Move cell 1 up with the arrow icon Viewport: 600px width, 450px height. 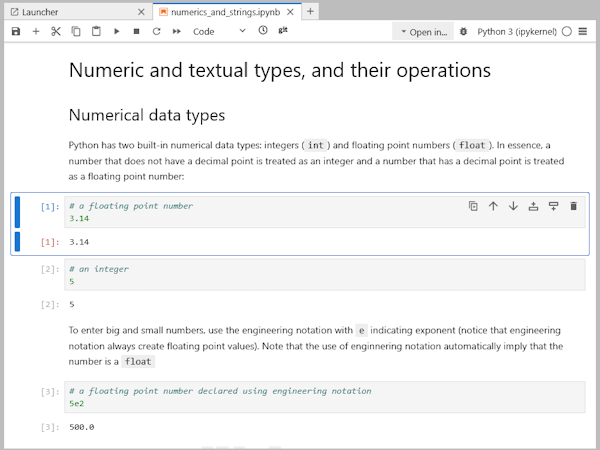pos(493,206)
